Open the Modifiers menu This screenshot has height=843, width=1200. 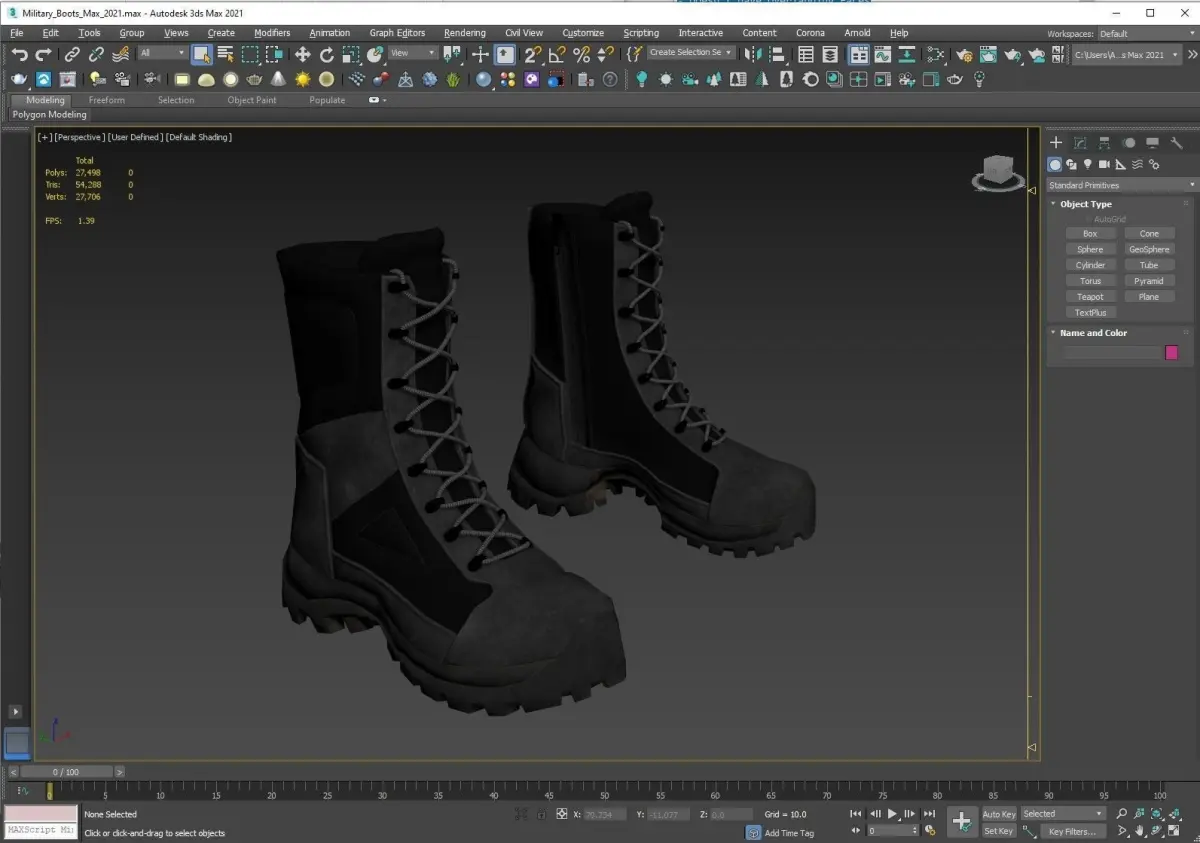(x=272, y=33)
